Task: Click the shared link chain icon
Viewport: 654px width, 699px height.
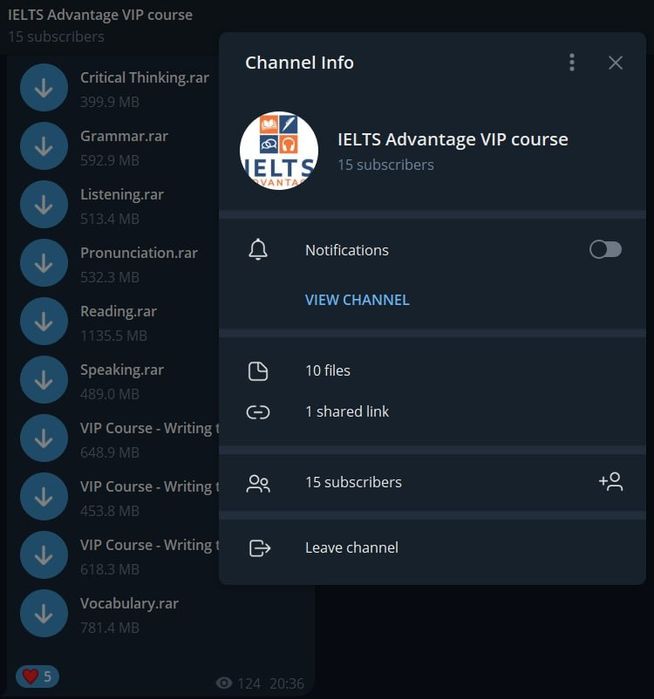Action: [258, 412]
